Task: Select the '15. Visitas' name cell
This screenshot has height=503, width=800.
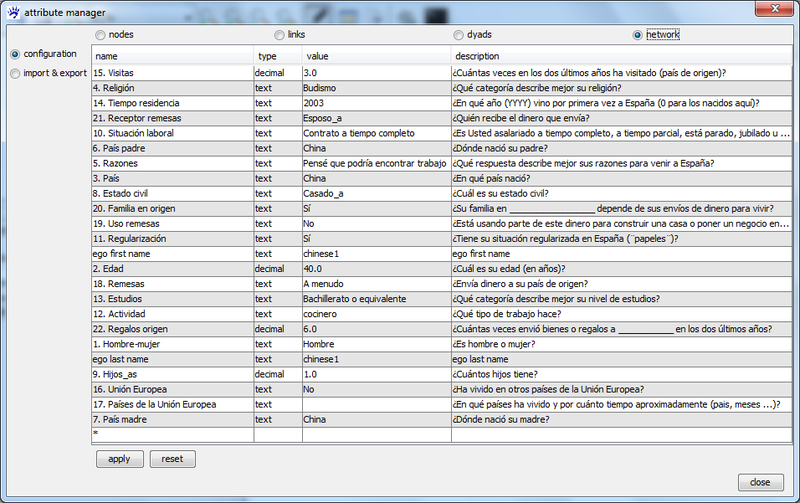Action: [x=172, y=73]
